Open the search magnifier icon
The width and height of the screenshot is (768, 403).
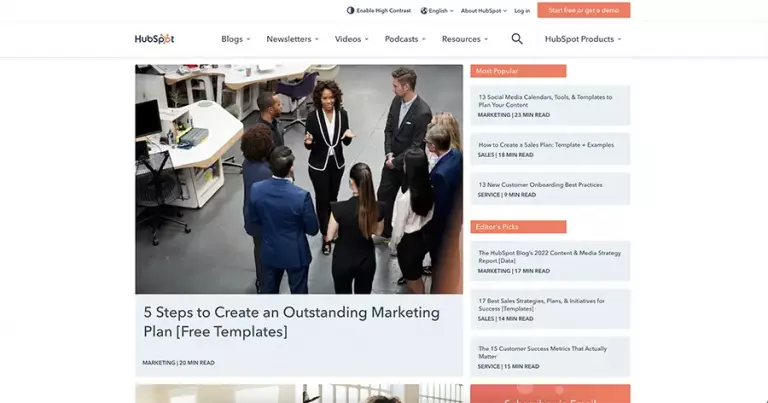coord(517,39)
